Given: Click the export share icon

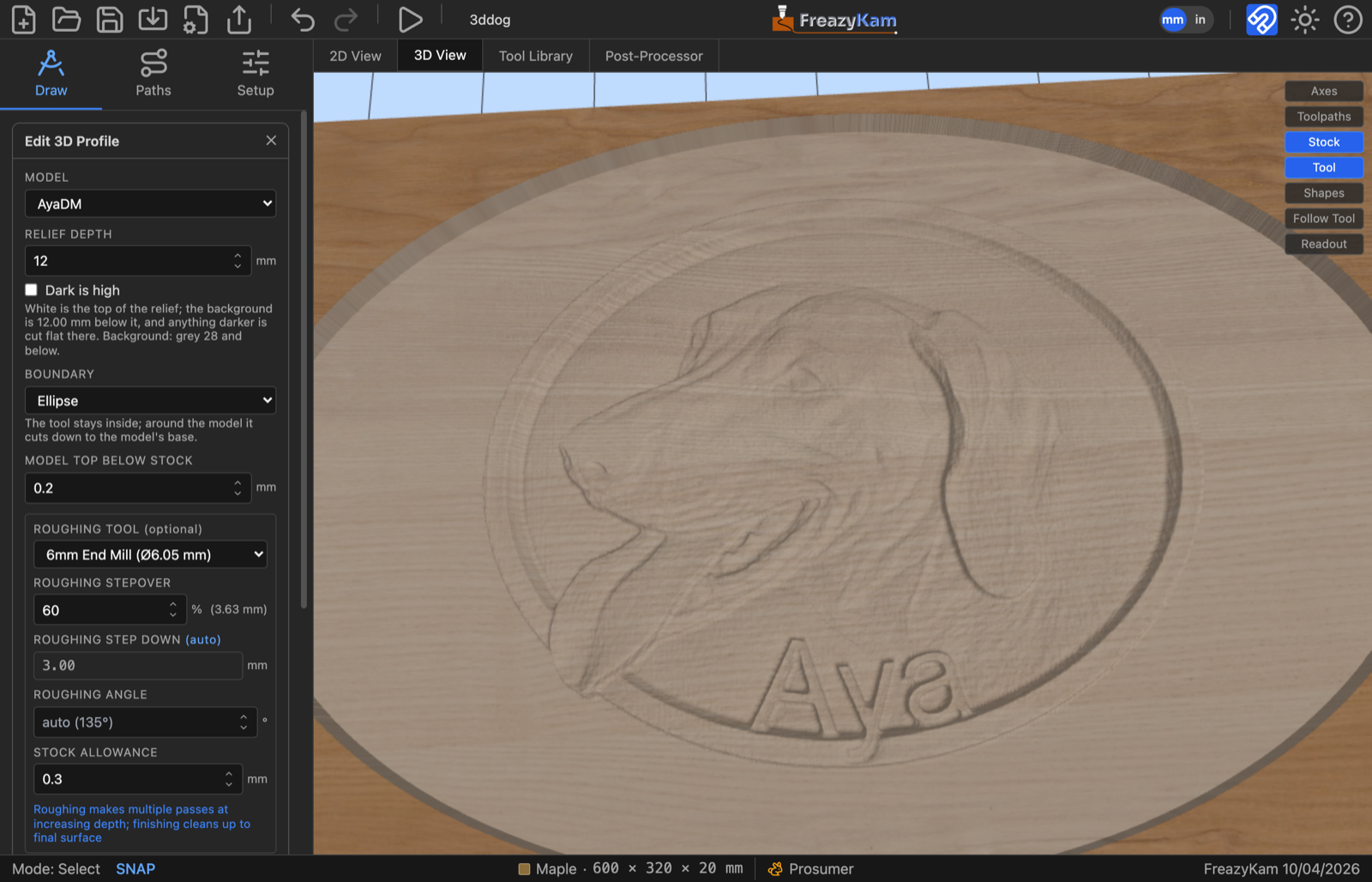Looking at the screenshot, I should pyautogui.click(x=239, y=19).
